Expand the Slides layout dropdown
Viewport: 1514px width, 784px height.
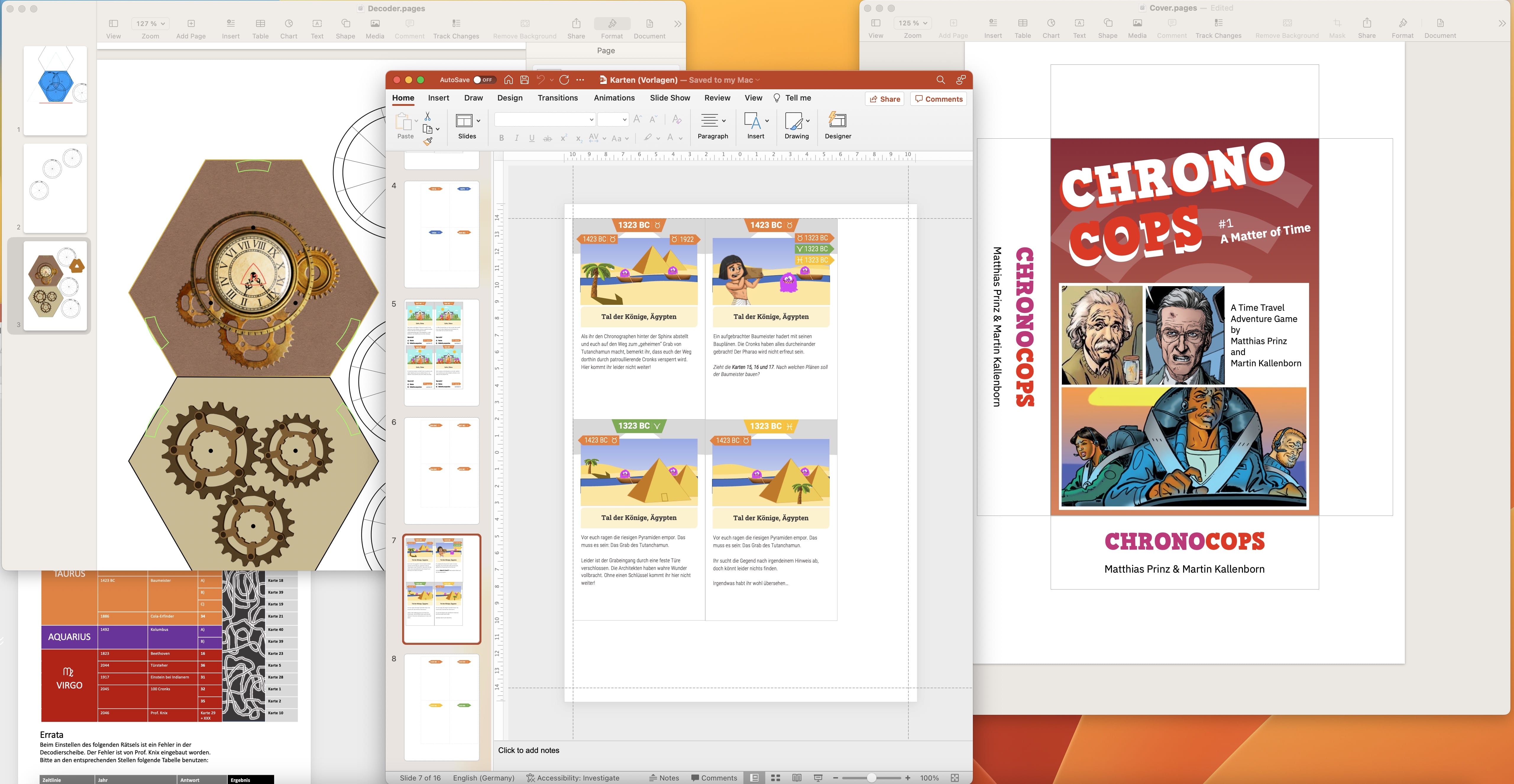click(478, 121)
